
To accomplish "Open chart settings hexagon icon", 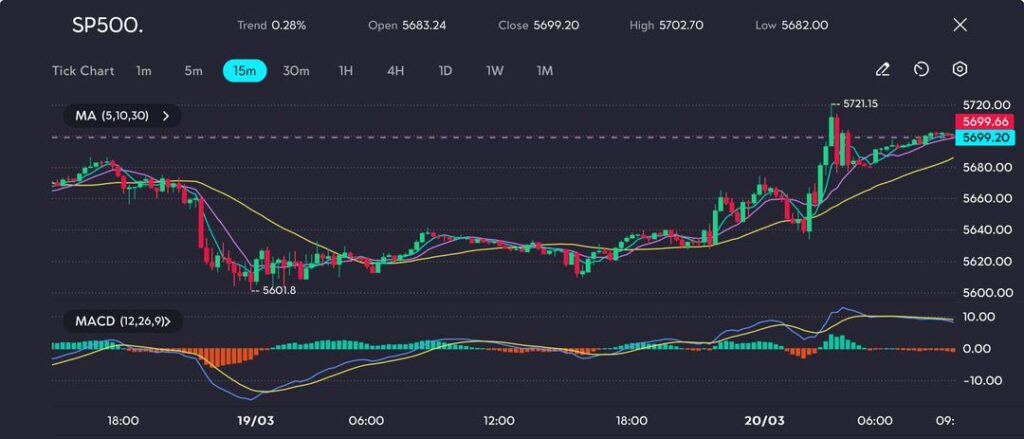I will click(x=960, y=70).
